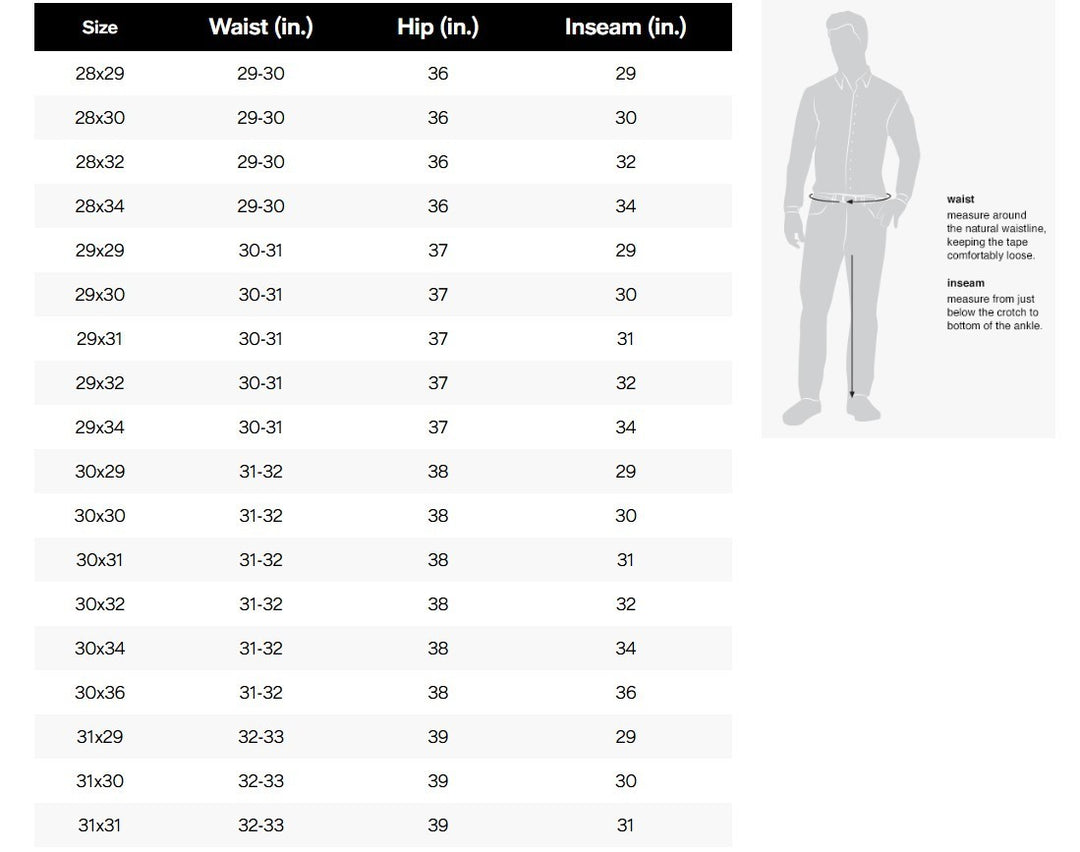The height and width of the screenshot is (852, 1080).
Task: Select the 30x30 size cell
Action: tap(100, 516)
